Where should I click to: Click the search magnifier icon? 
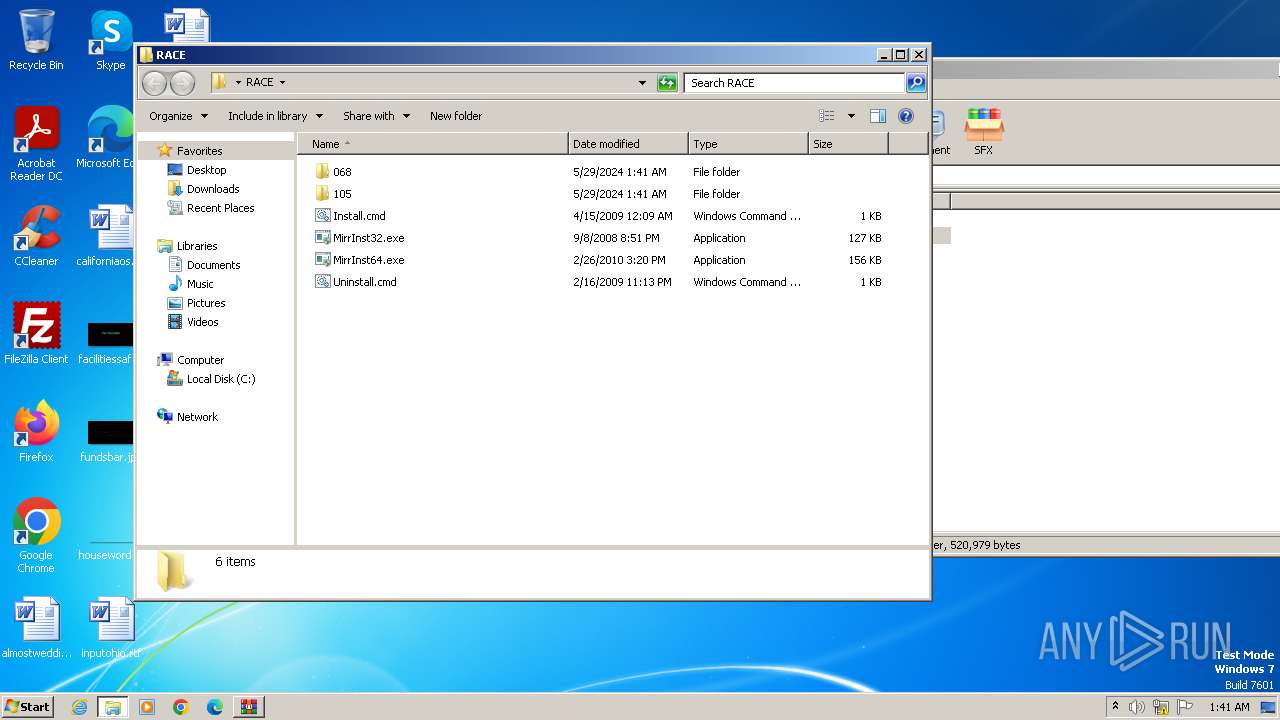tap(915, 83)
